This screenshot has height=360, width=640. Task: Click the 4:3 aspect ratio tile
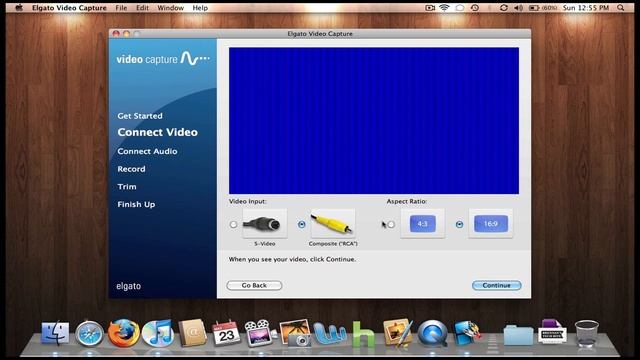pos(422,223)
